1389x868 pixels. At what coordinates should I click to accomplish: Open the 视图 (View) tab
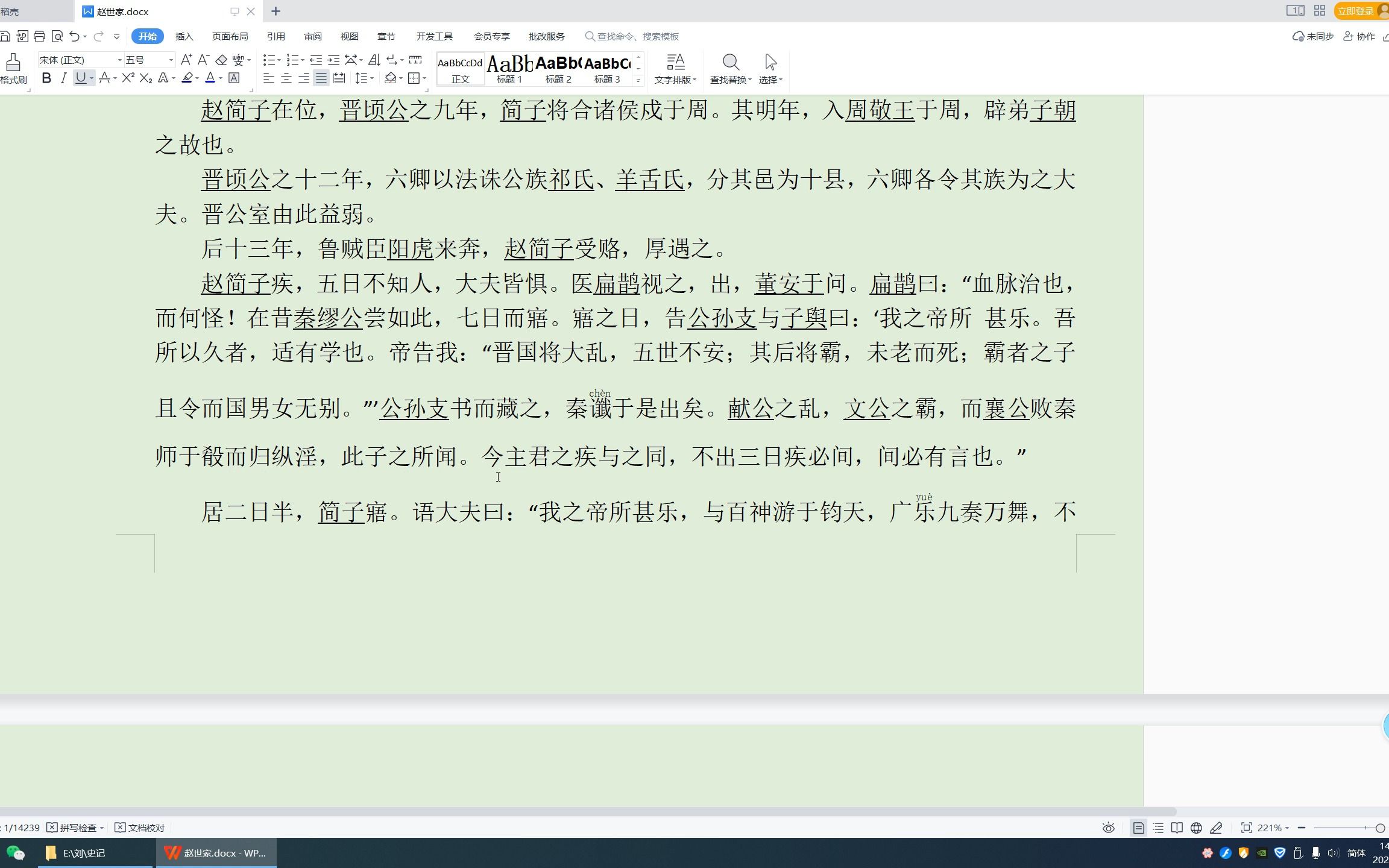pos(349,36)
